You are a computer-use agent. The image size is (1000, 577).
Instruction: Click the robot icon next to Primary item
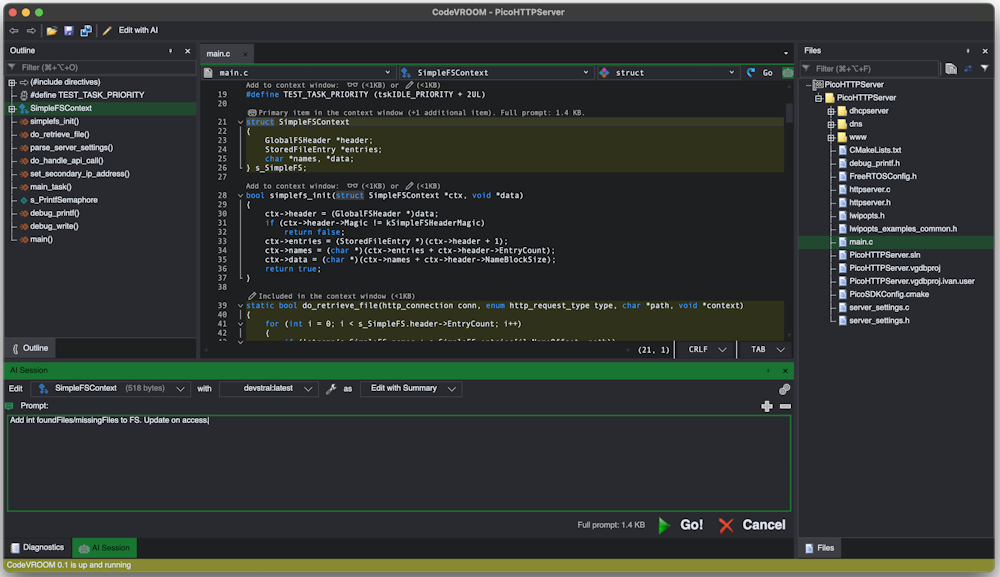pos(252,113)
